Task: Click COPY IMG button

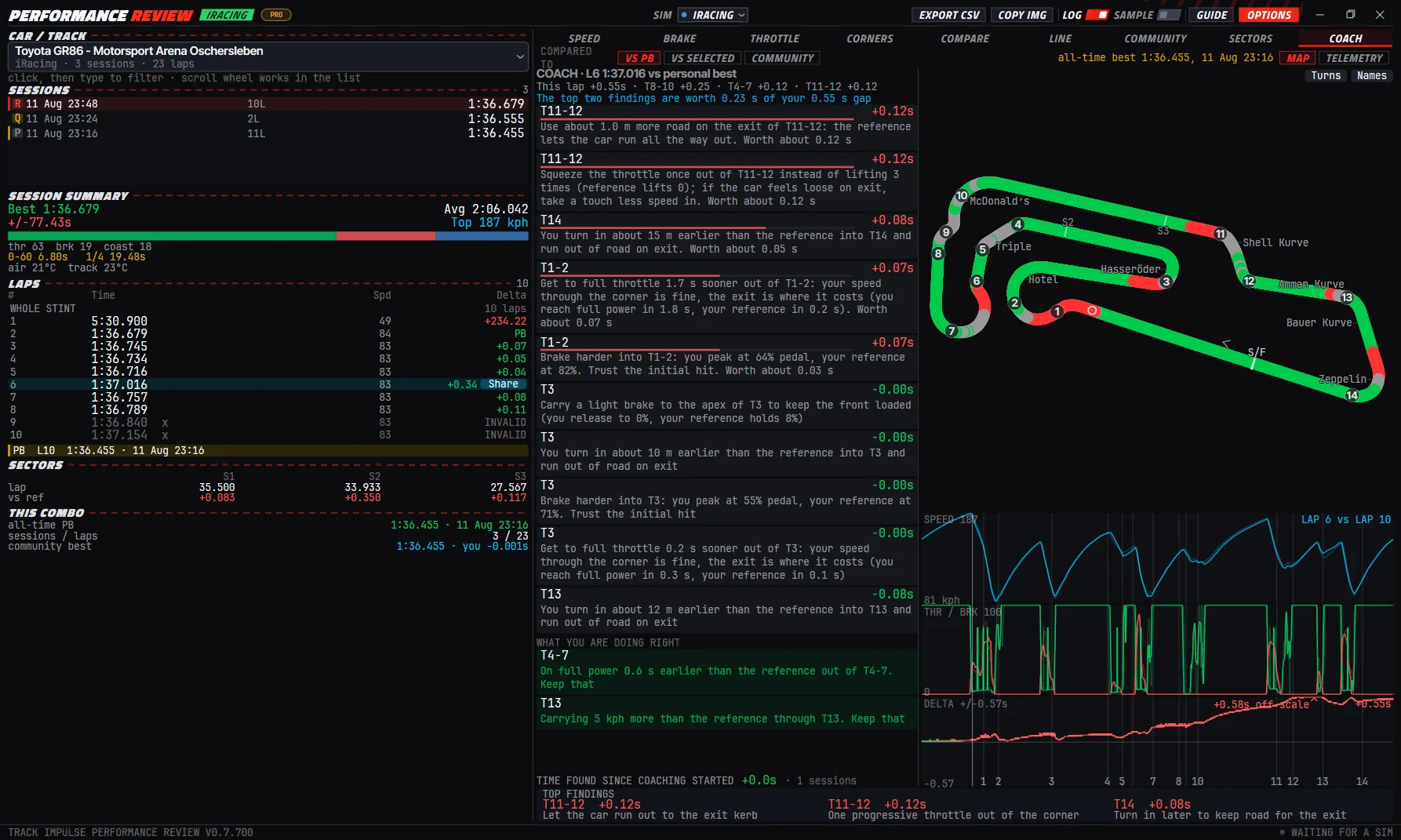Action: click(1022, 15)
